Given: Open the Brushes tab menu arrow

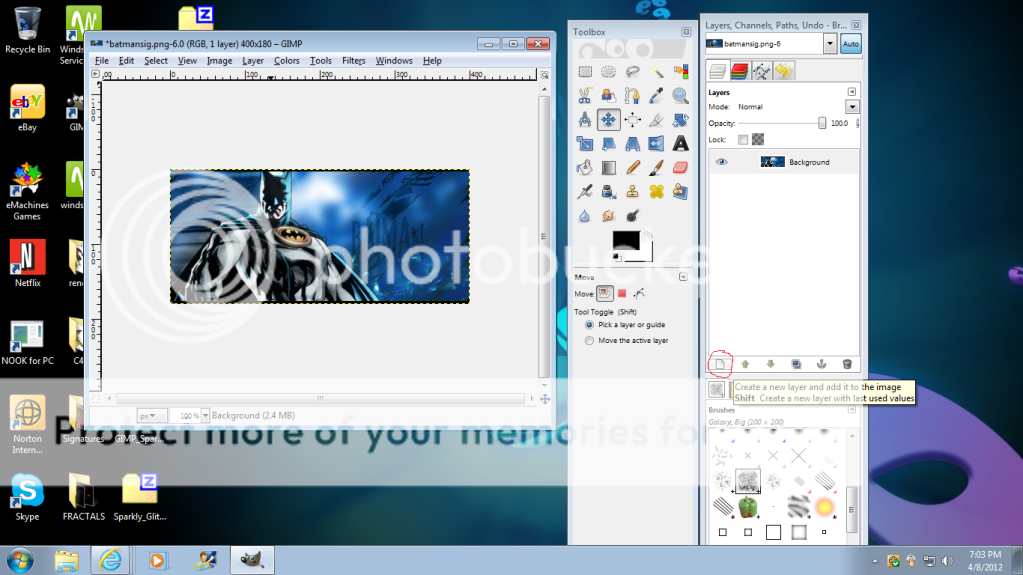Looking at the screenshot, I should click(851, 410).
